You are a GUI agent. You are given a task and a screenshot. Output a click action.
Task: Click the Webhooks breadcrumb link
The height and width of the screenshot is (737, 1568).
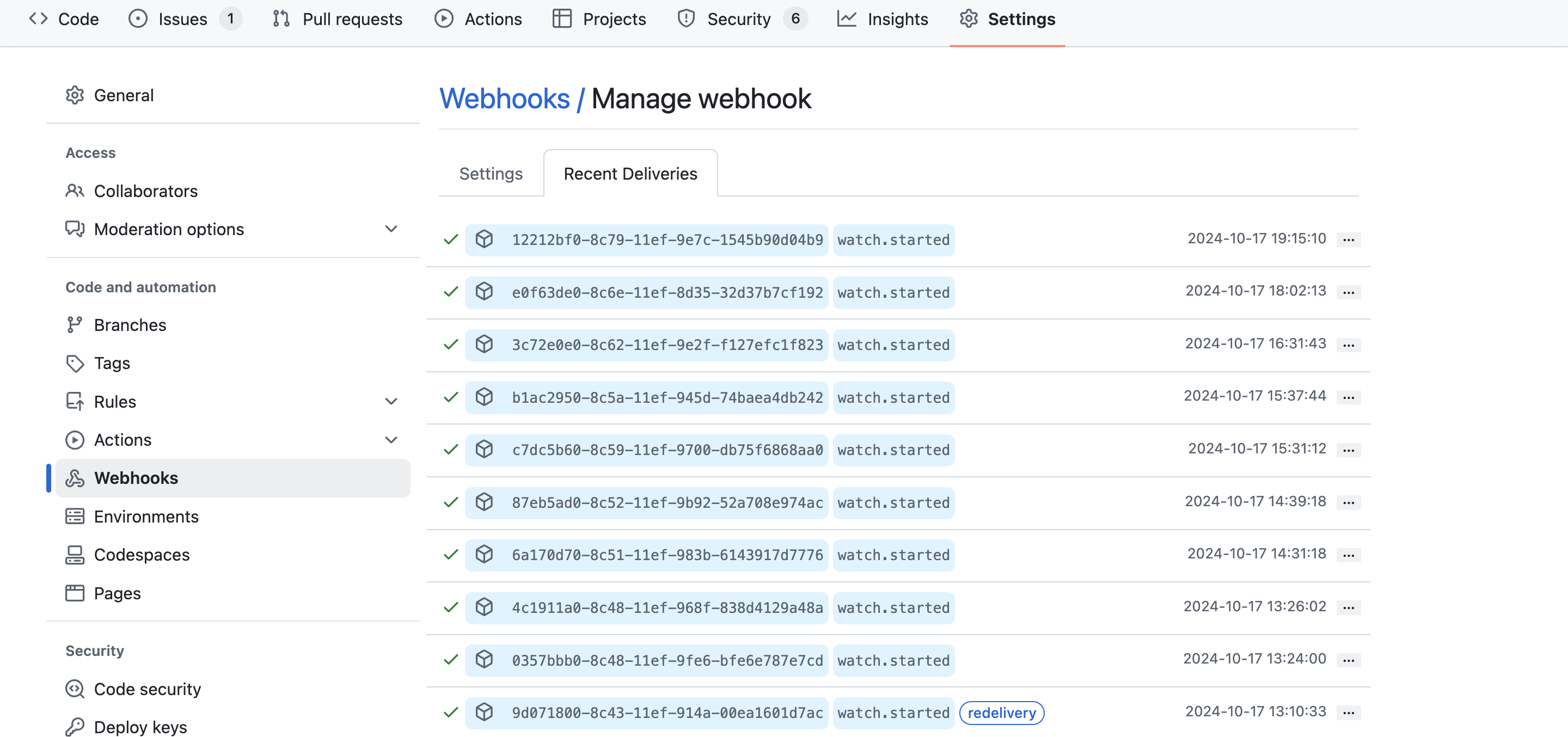coord(504,99)
